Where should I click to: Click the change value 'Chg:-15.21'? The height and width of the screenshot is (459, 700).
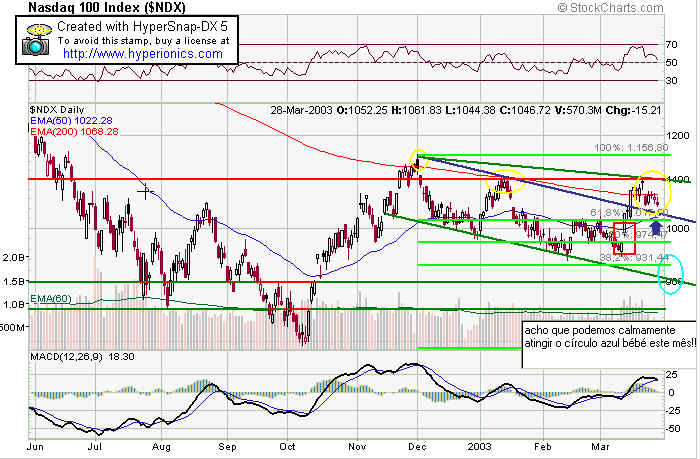pos(633,110)
